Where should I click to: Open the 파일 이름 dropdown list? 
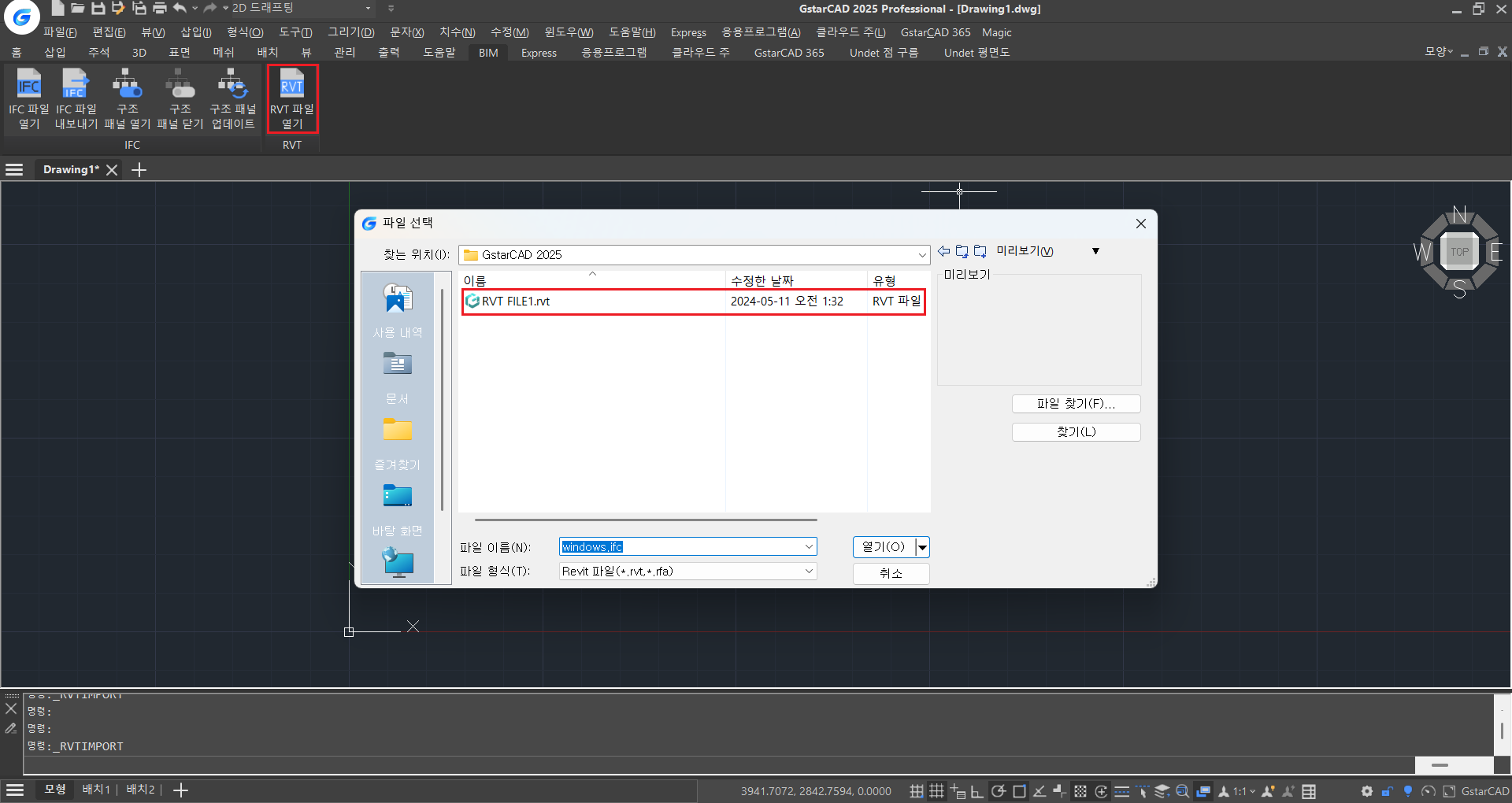(x=809, y=547)
